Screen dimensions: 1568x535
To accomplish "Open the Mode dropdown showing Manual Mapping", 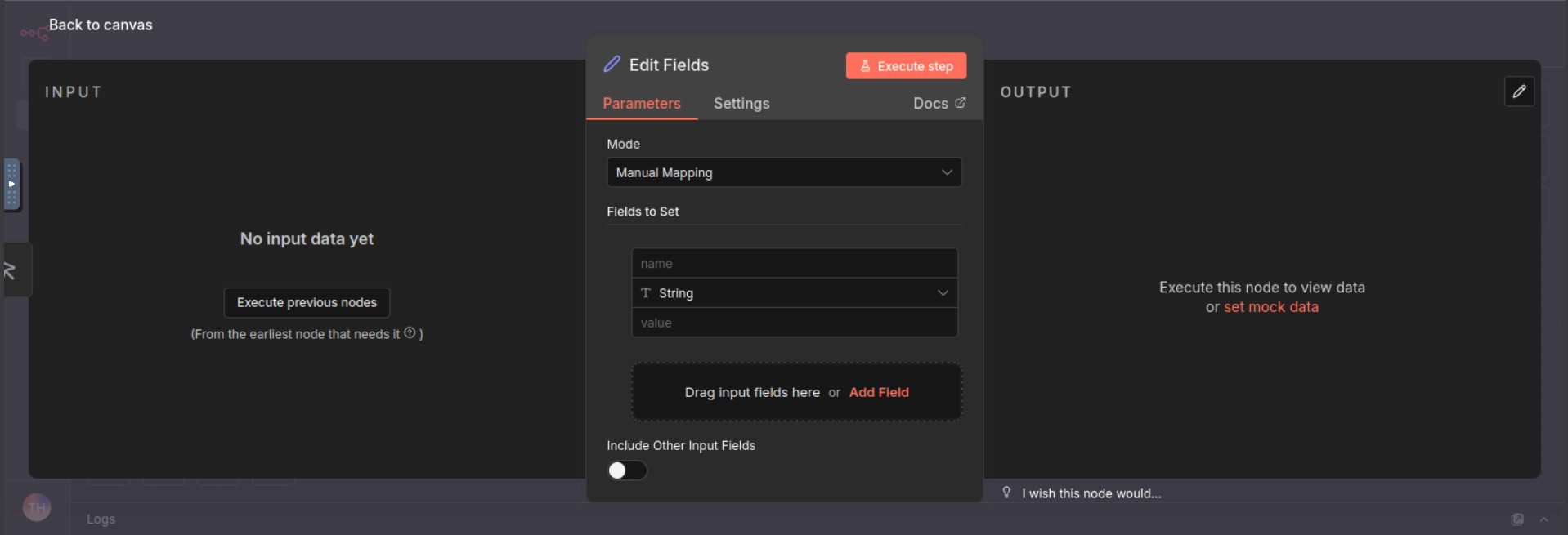I will click(x=784, y=172).
